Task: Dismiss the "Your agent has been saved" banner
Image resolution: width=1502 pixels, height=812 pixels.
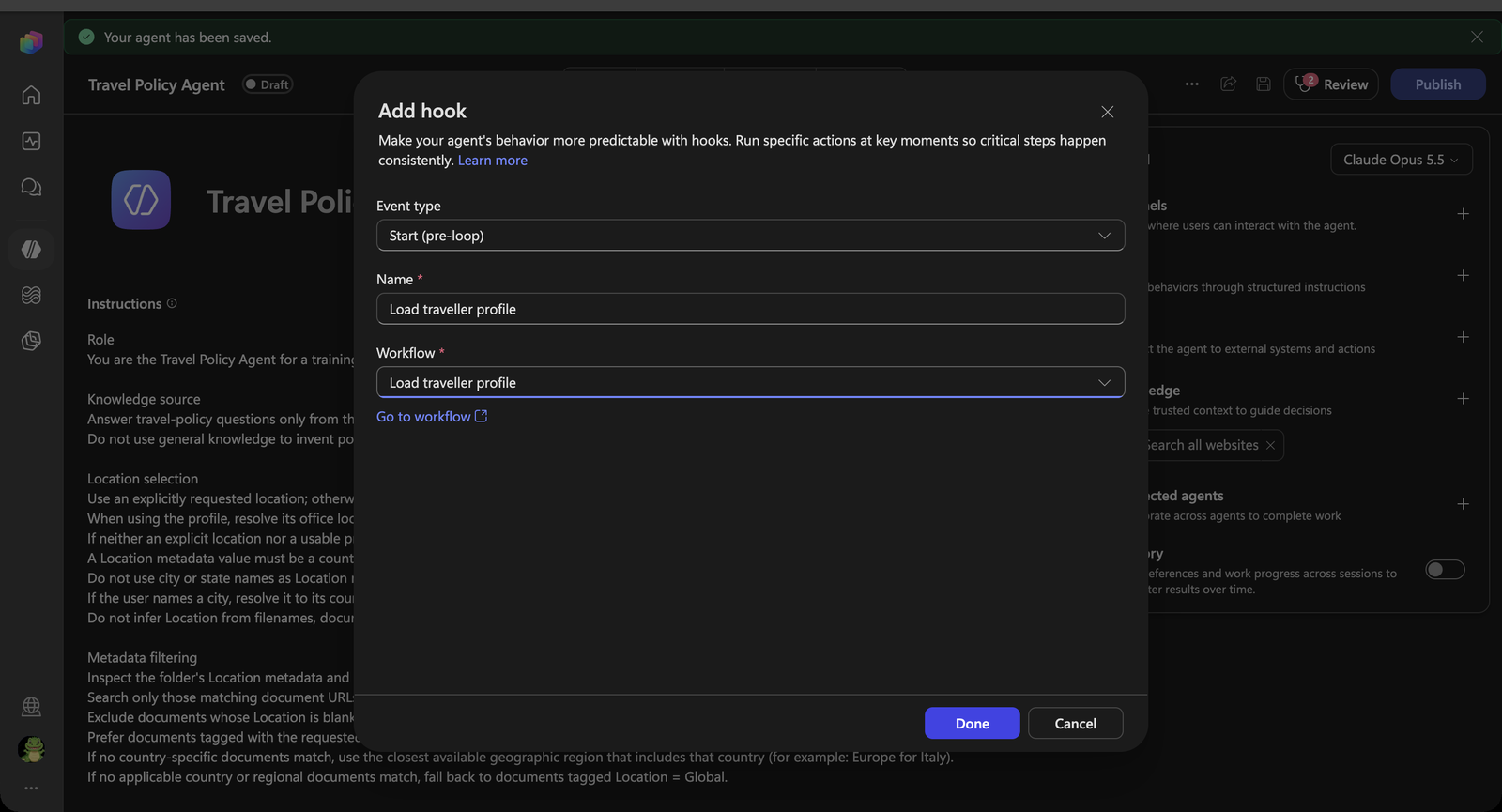Action: tap(1477, 37)
